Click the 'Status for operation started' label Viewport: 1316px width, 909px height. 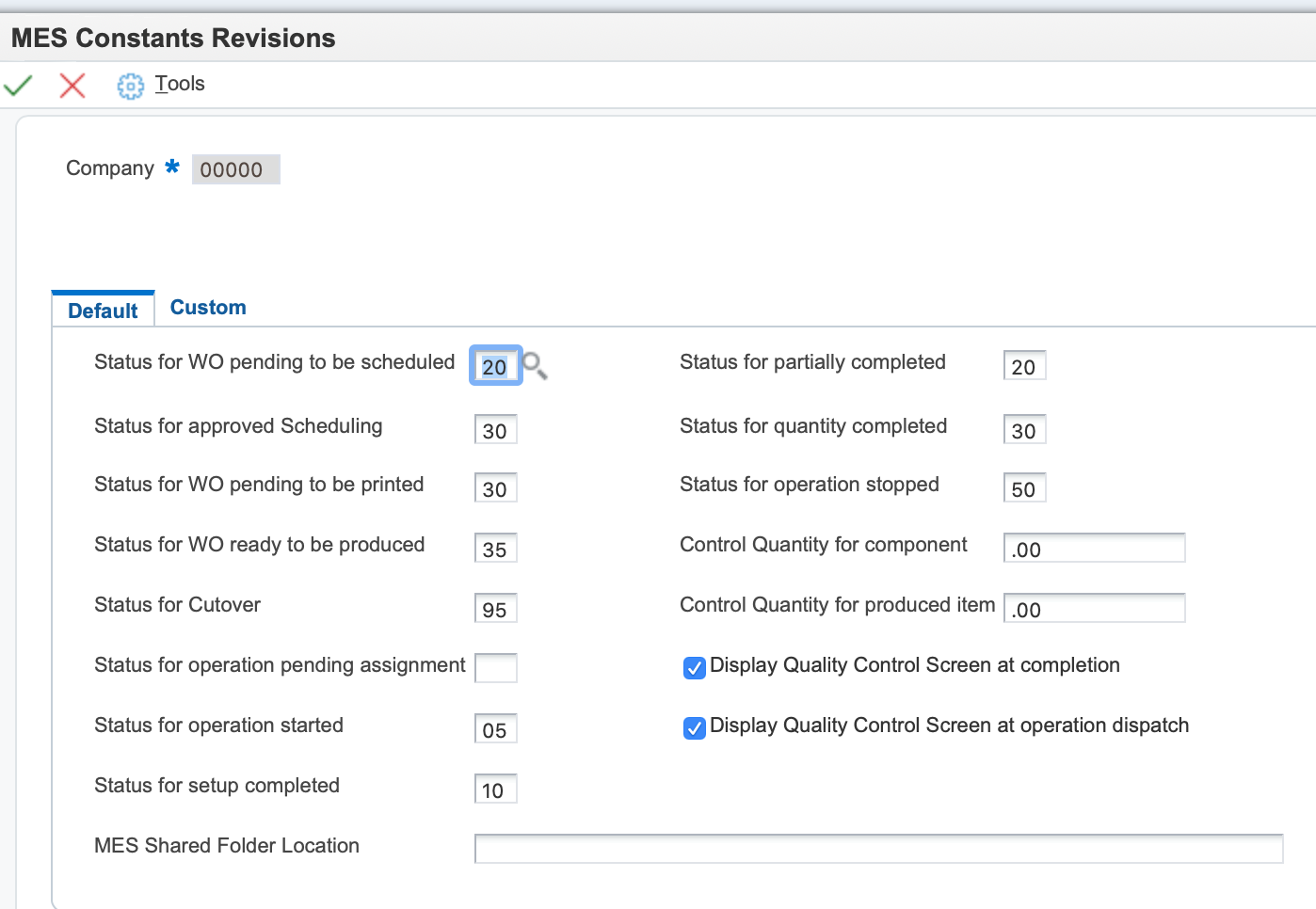tap(218, 726)
